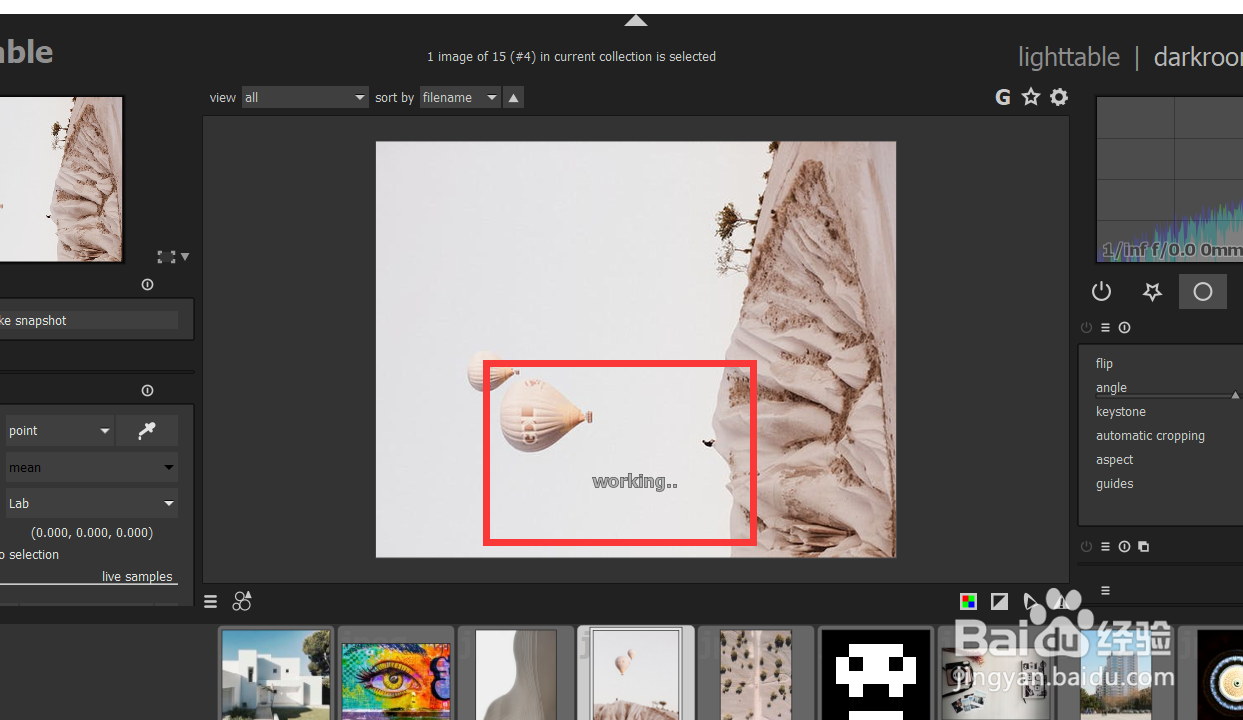Toggle power on the crop module with flip

pos(1087,328)
